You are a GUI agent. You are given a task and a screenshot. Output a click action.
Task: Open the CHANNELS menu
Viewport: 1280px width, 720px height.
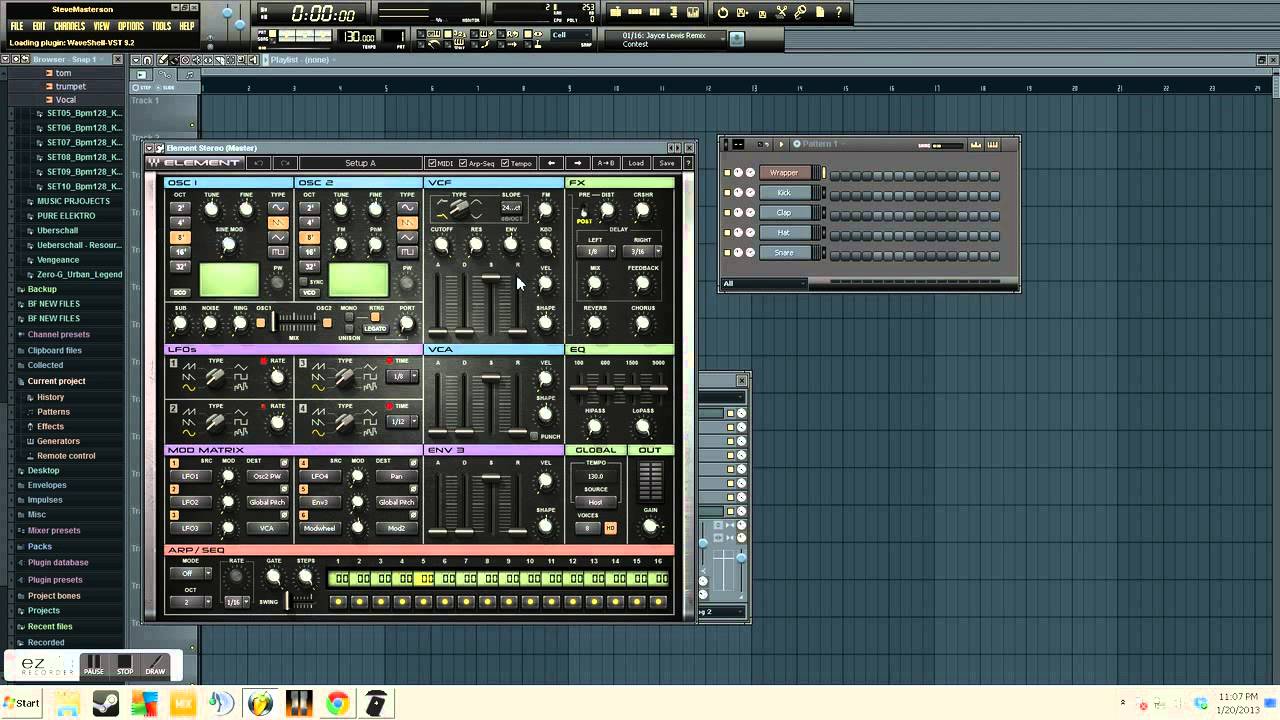click(x=69, y=26)
